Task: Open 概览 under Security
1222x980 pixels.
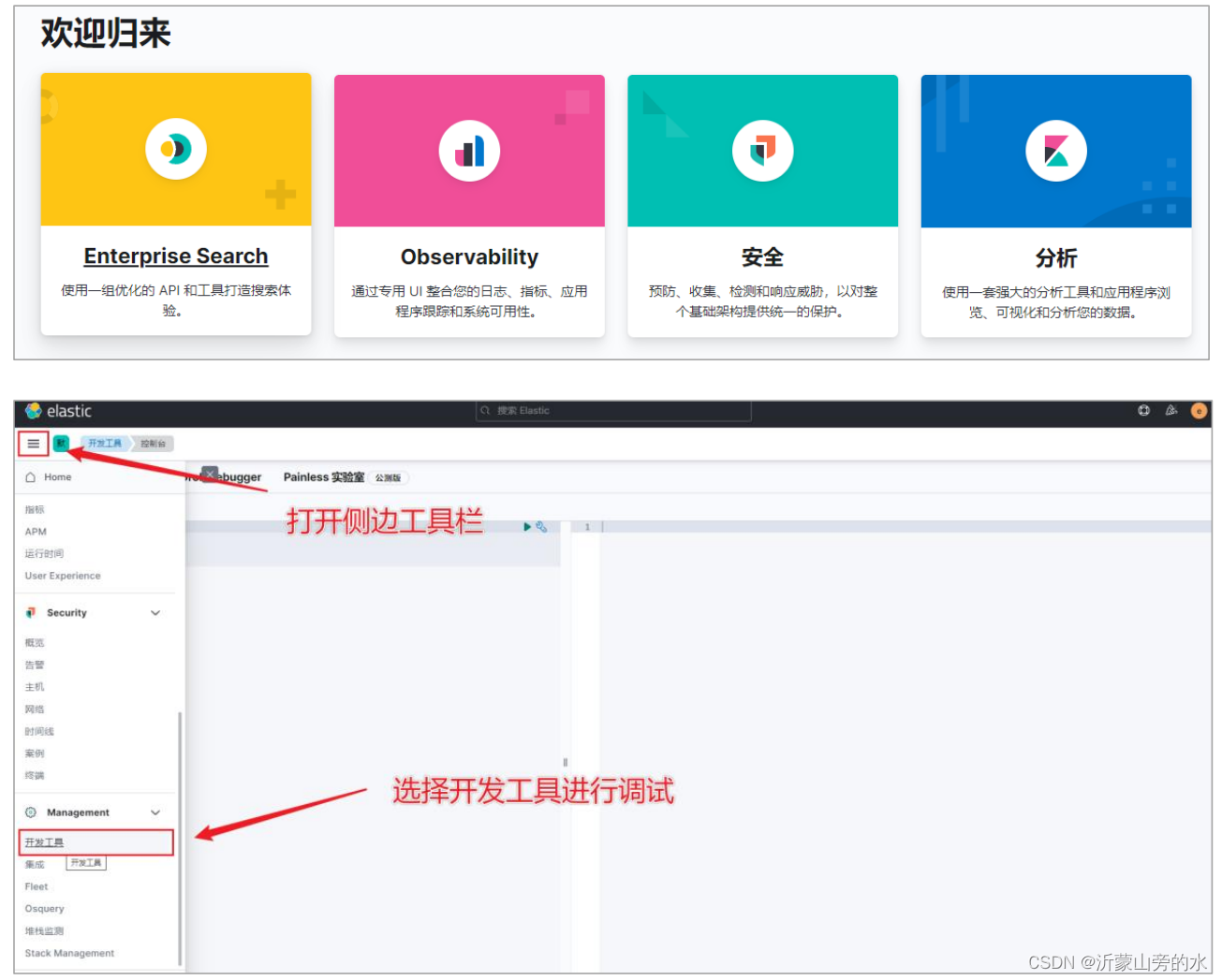Action: [35, 643]
